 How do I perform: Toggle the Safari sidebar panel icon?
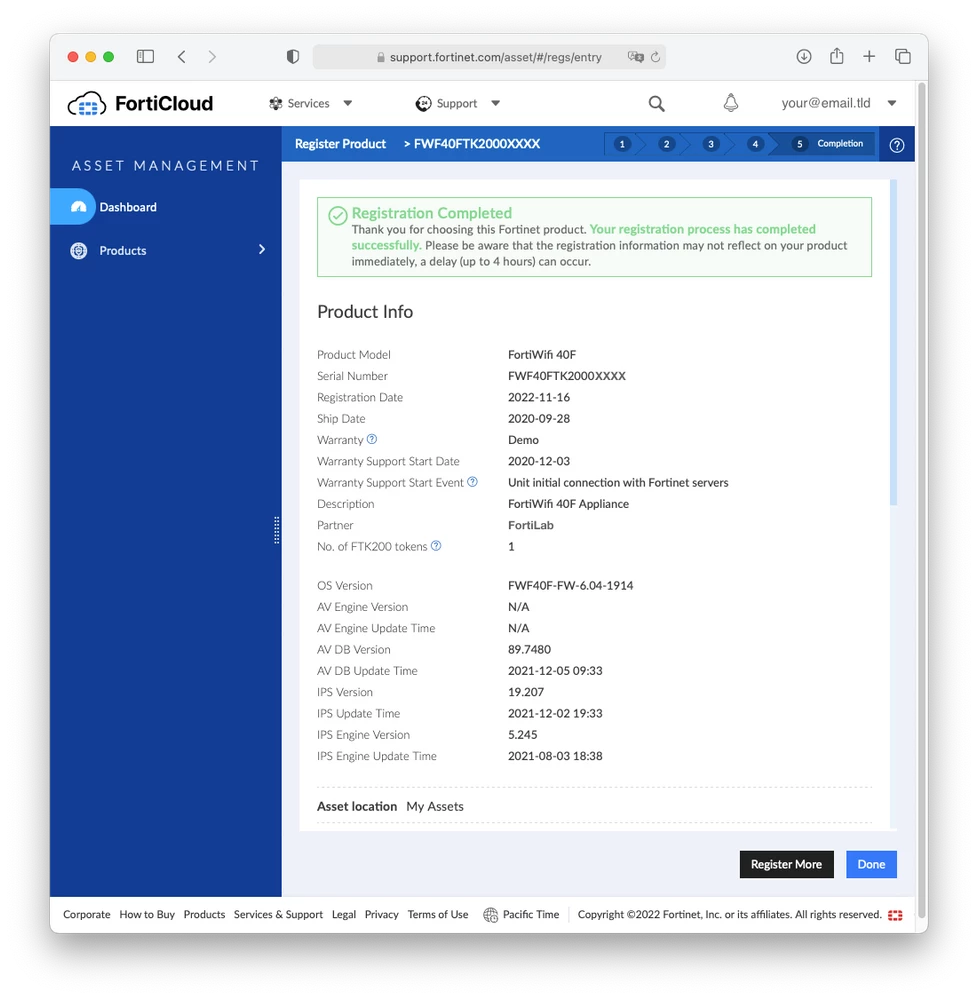tap(145, 57)
